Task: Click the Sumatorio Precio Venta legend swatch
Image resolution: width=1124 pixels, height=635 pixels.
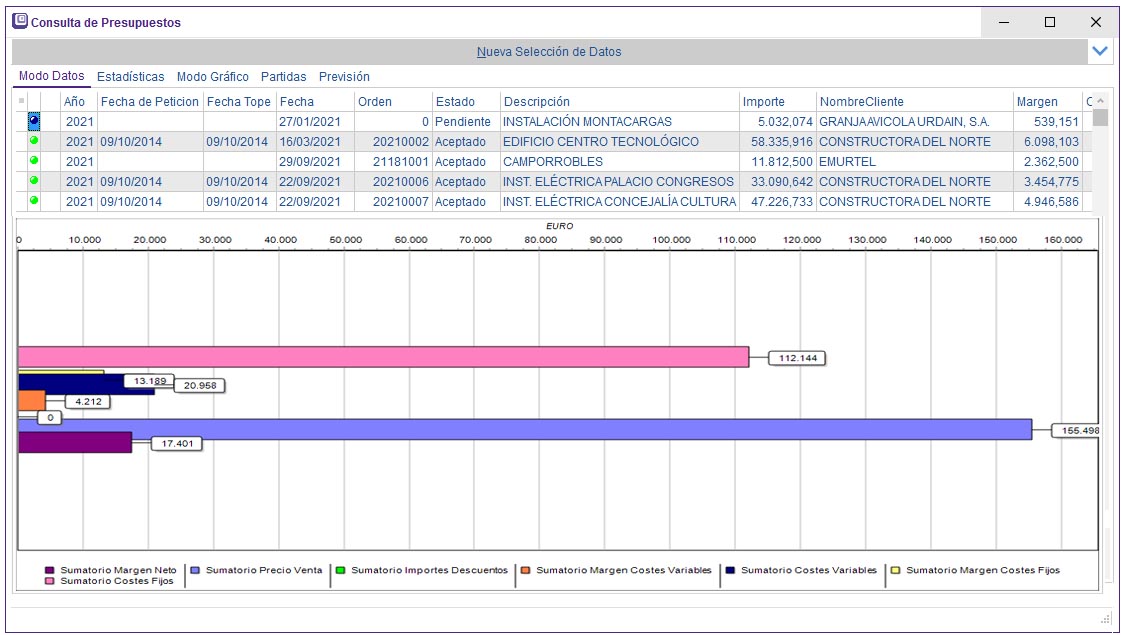Action: point(196,570)
